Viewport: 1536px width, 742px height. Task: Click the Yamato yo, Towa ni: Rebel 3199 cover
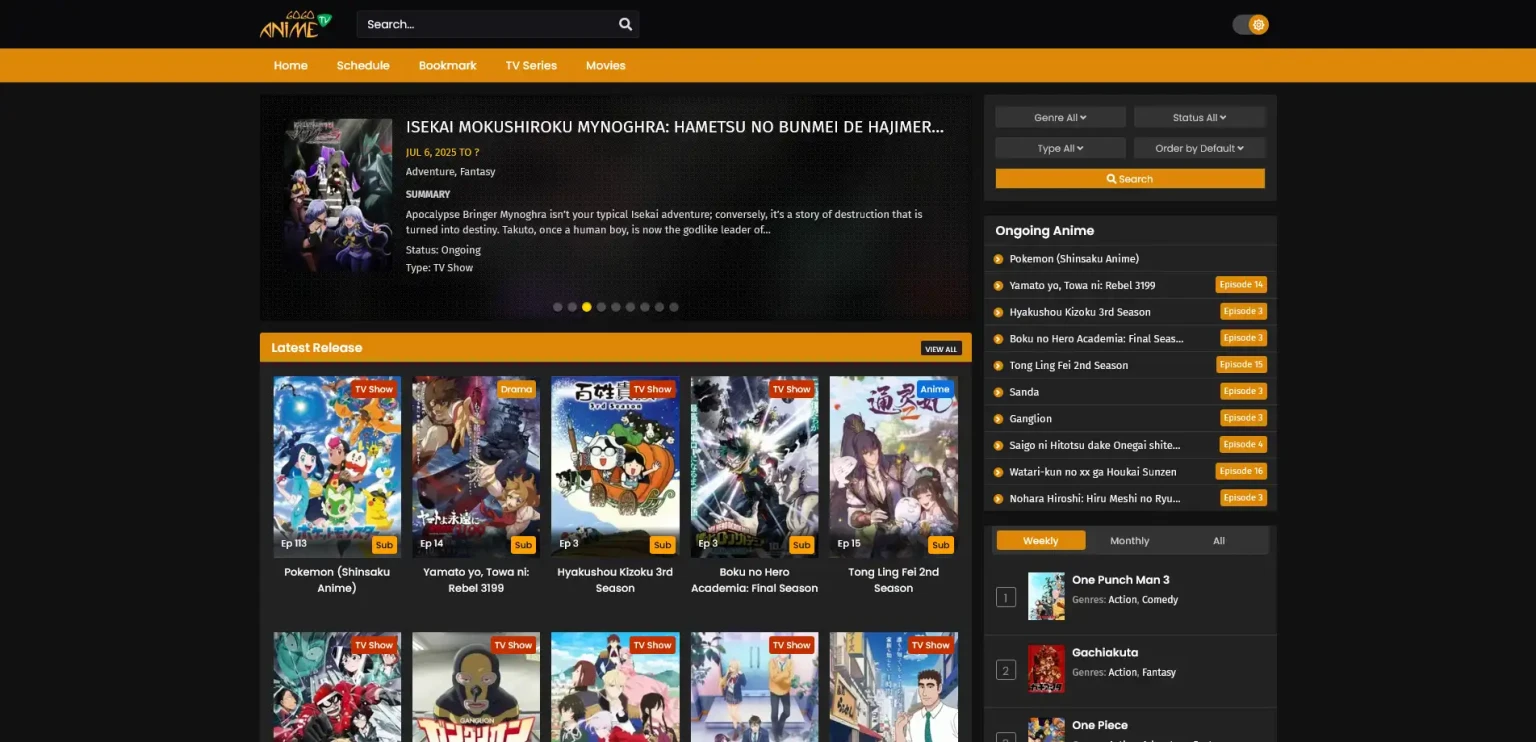click(476, 467)
